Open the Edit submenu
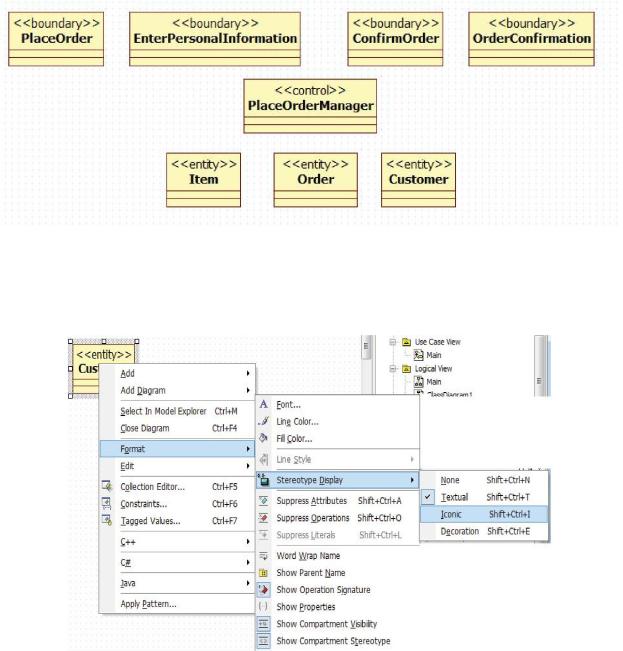This screenshot has height=651, width=623. 177,466
